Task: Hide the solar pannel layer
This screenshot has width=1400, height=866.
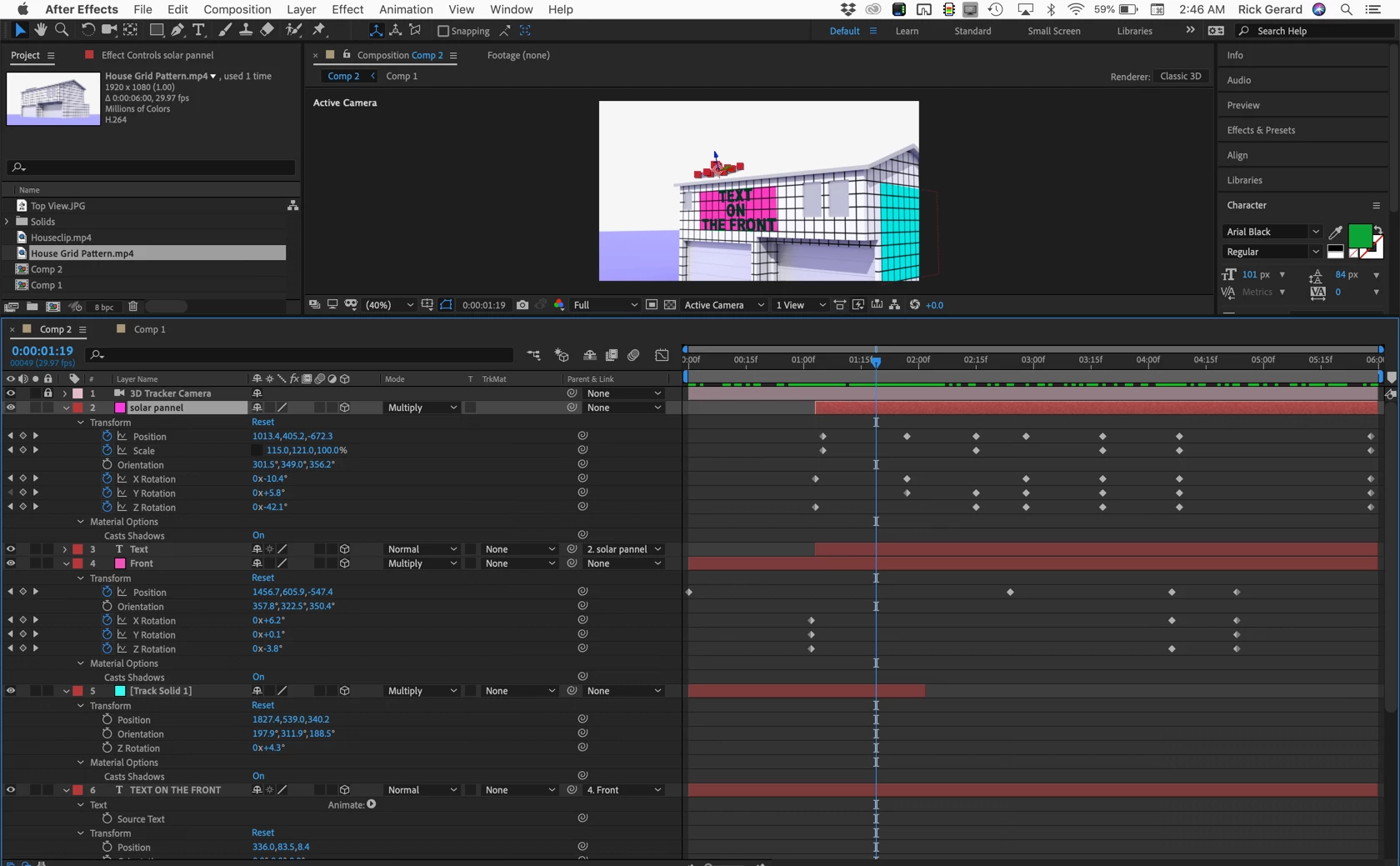Action: coord(11,408)
